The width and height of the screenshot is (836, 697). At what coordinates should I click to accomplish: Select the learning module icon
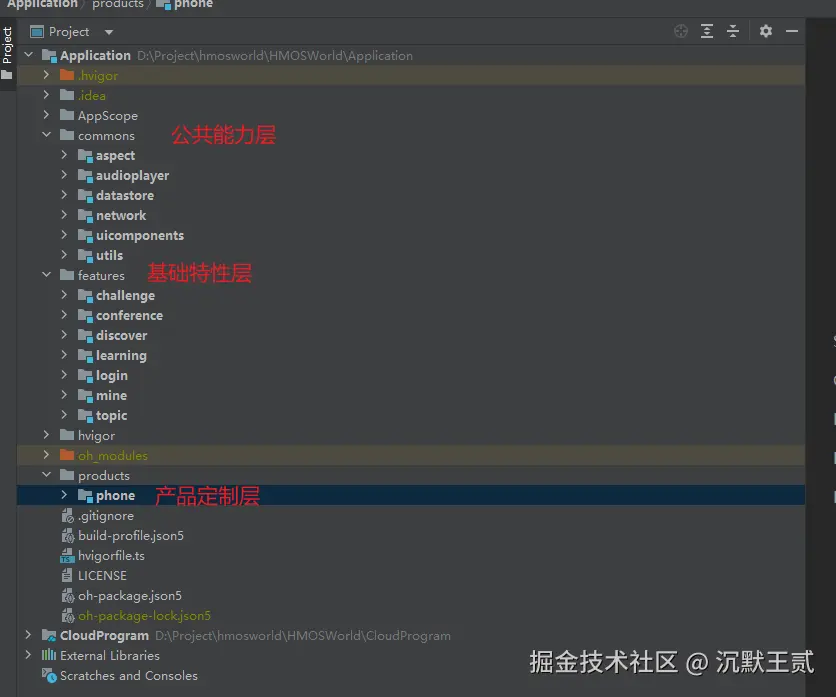pos(85,356)
